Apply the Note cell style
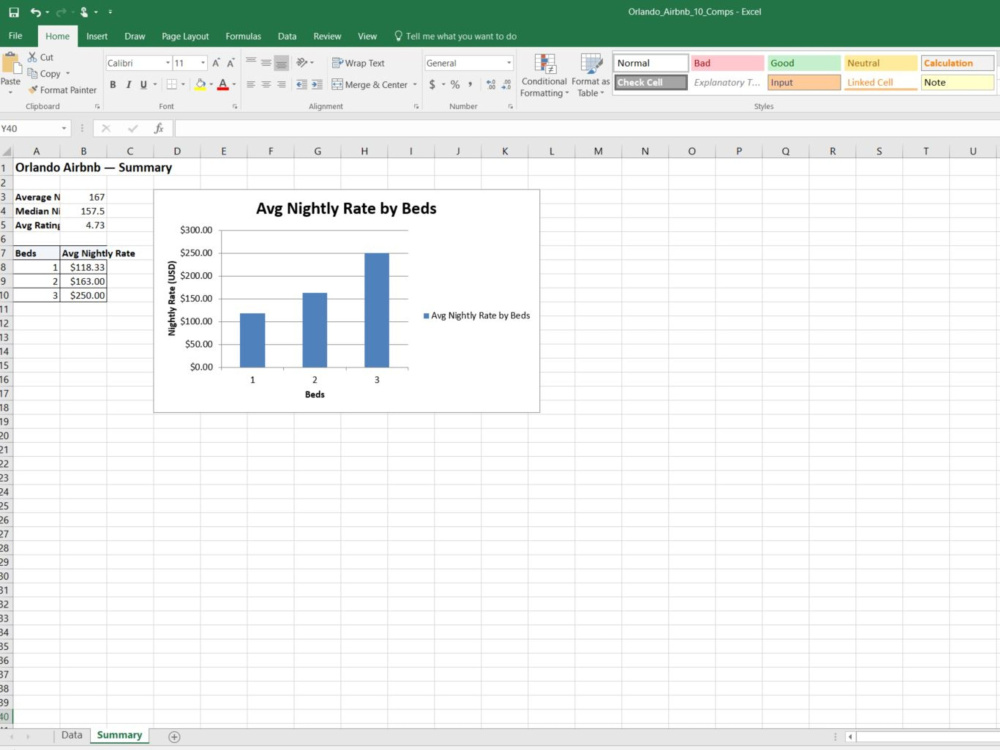 (x=957, y=82)
